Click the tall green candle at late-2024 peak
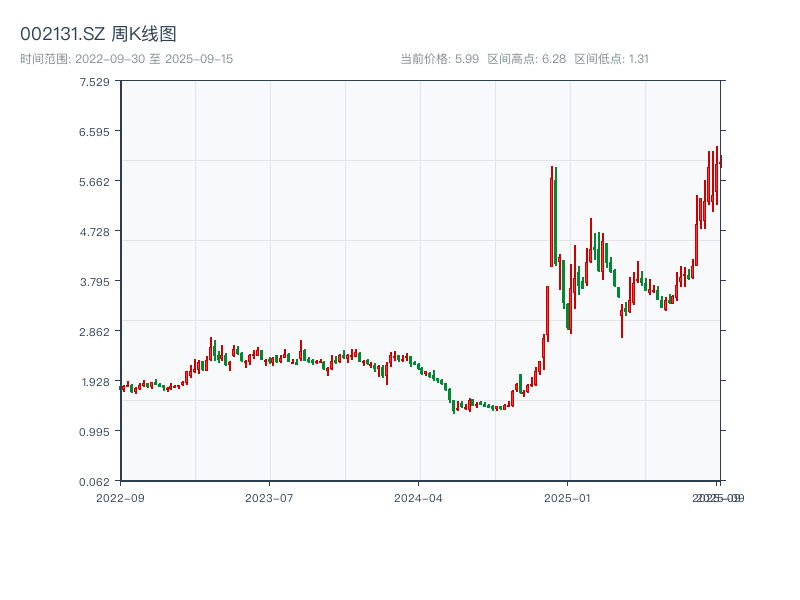 (x=555, y=215)
